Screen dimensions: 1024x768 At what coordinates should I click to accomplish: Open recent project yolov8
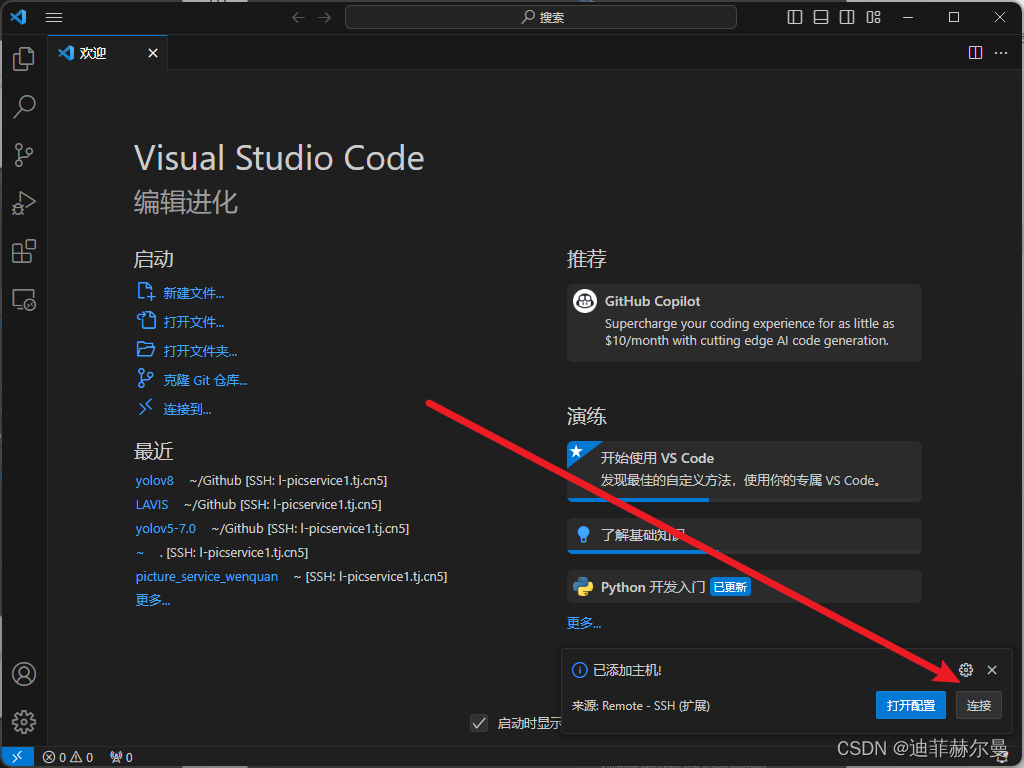(x=155, y=481)
